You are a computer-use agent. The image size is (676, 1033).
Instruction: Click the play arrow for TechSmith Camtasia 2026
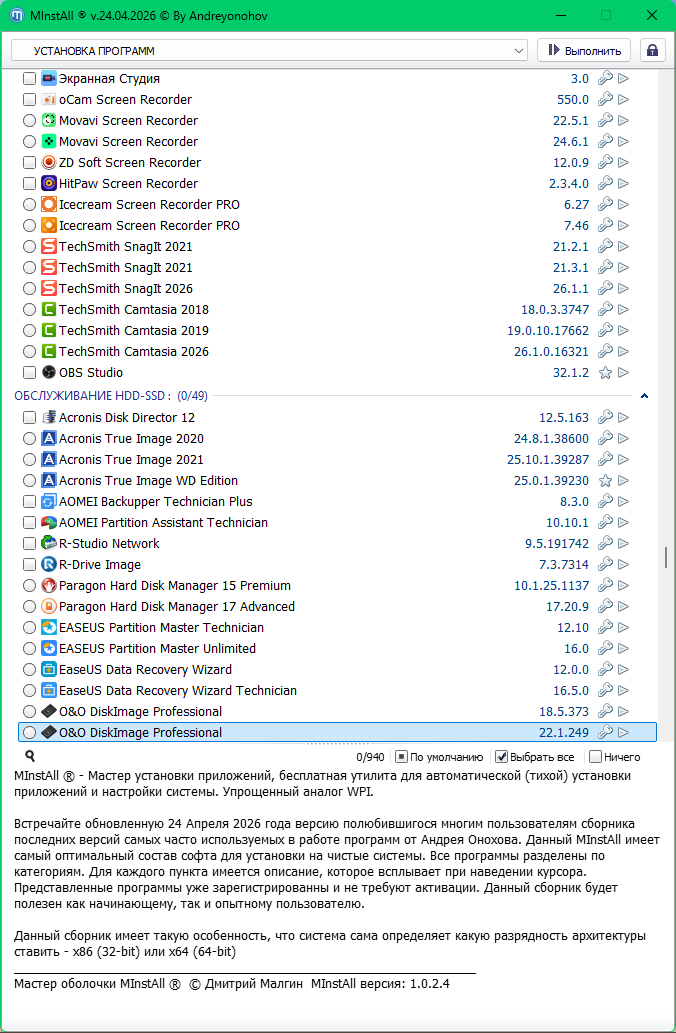[623, 352]
